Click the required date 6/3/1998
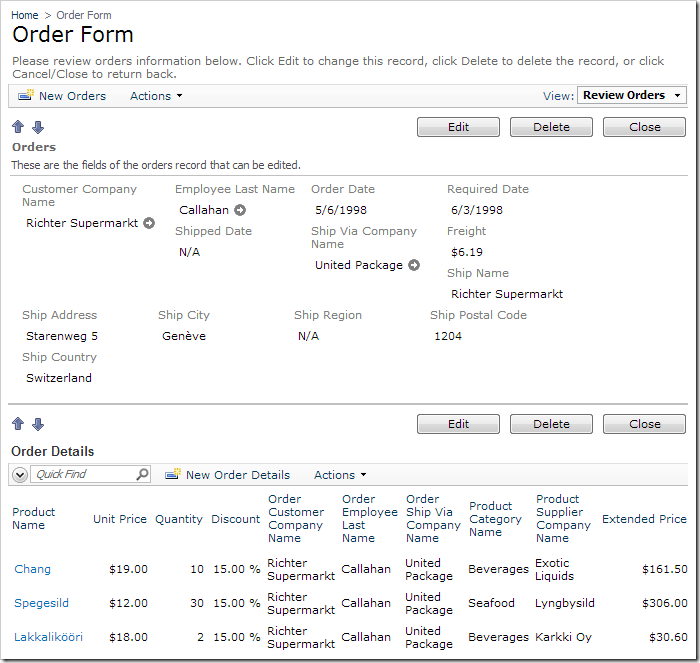Viewport: 700px width, 663px height. 477,210
